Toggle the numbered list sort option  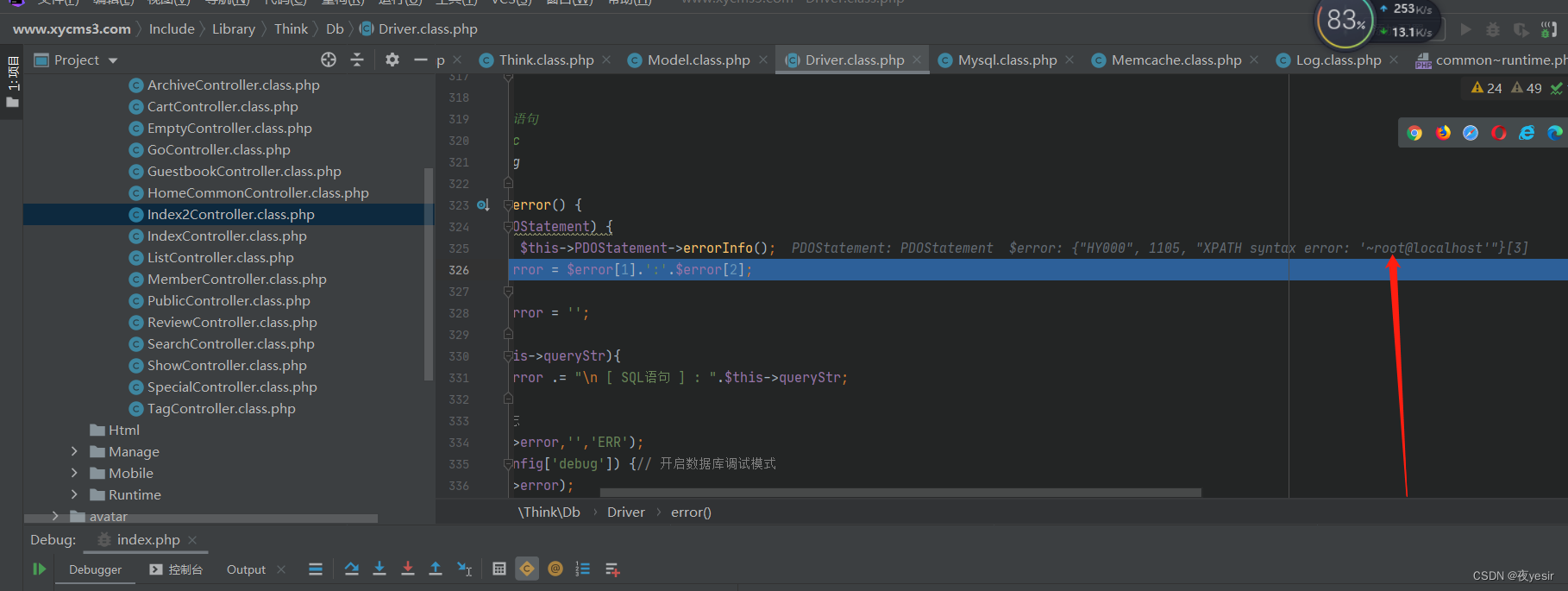point(583,569)
